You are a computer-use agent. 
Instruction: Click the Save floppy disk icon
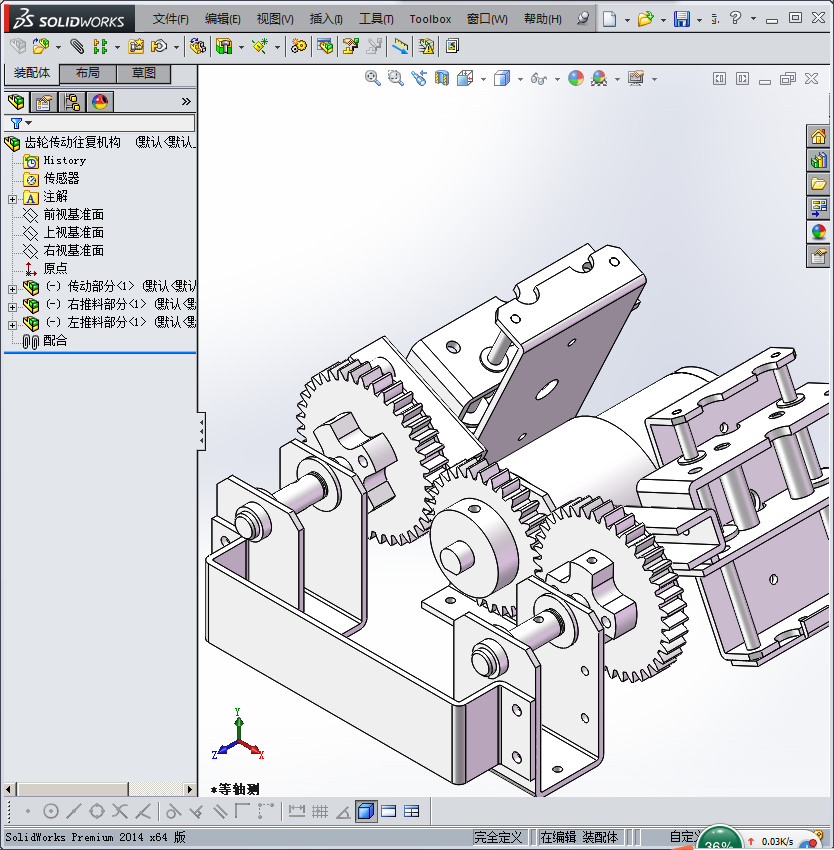tap(682, 19)
